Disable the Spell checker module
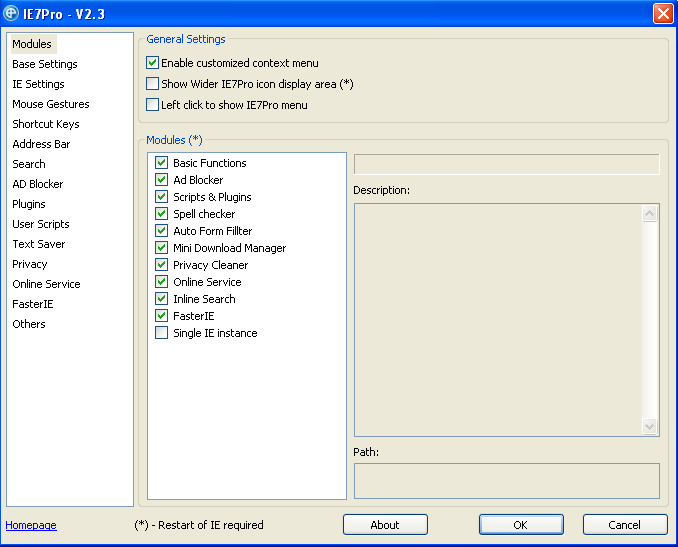Viewport: 678px width, 547px height. (x=161, y=214)
